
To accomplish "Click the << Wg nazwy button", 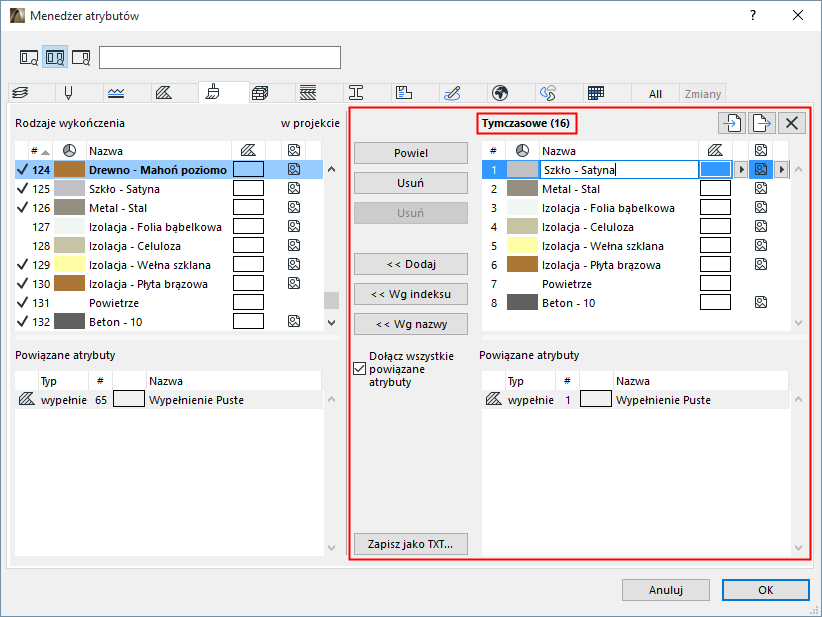I will [x=411, y=324].
